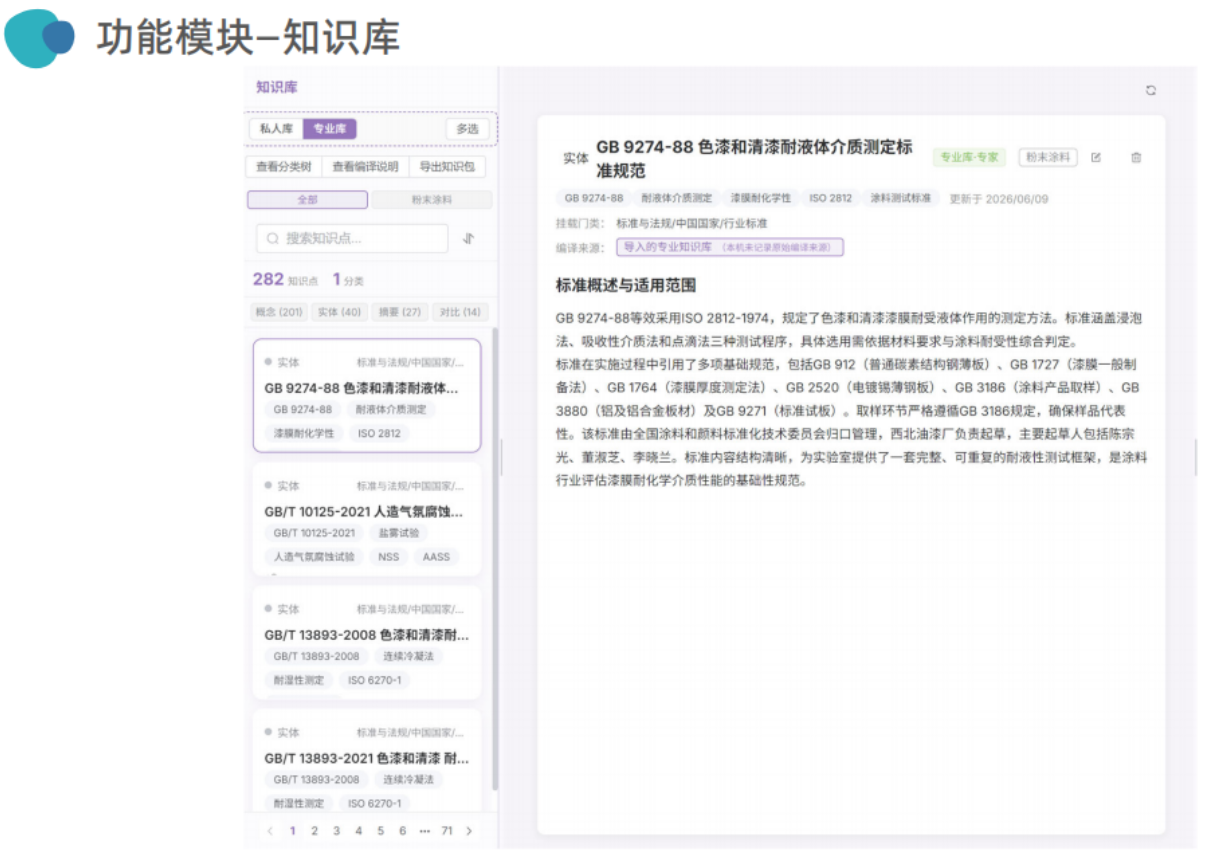Image resolution: width=1220 pixels, height=860 pixels.
Task: Go to page 2
Action: click(x=314, y=831)
